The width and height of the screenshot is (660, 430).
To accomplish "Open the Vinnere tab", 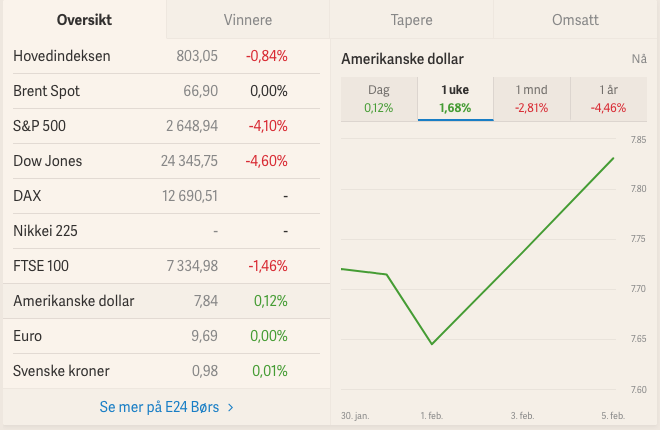I will tap(247, 20).
